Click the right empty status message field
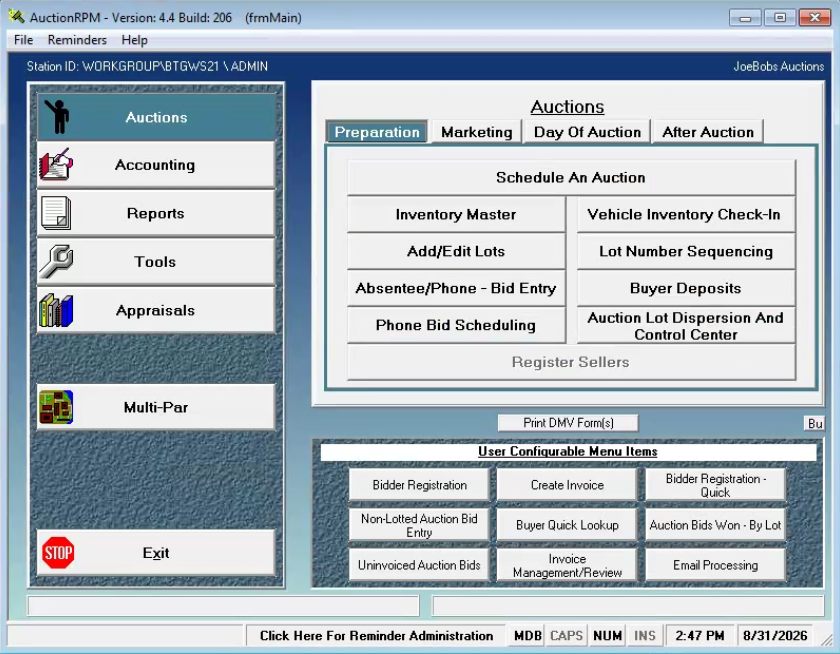Image resolution: width=840 pixels, height=654 pixels. point(628,606)
